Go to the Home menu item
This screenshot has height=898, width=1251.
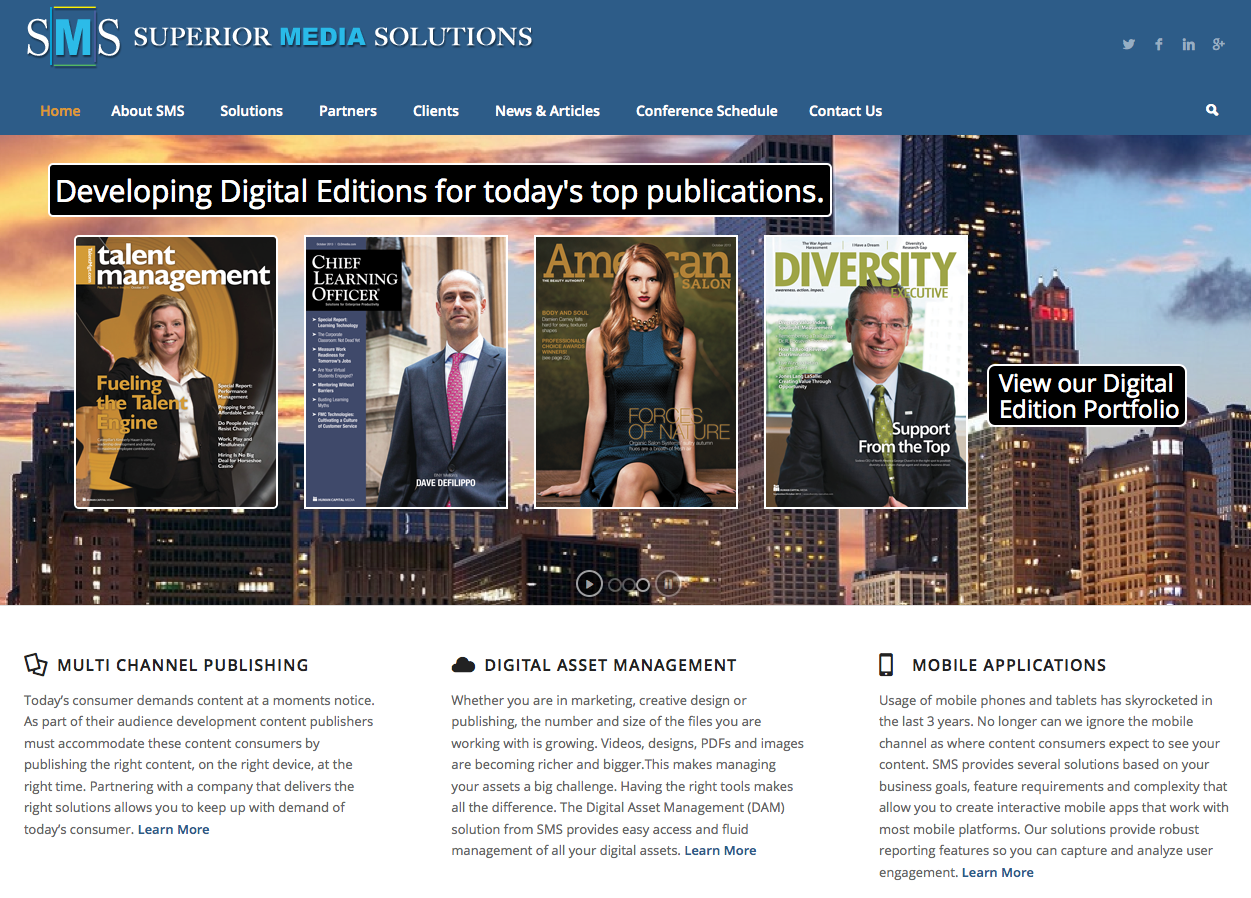click(x=60, y=111)
